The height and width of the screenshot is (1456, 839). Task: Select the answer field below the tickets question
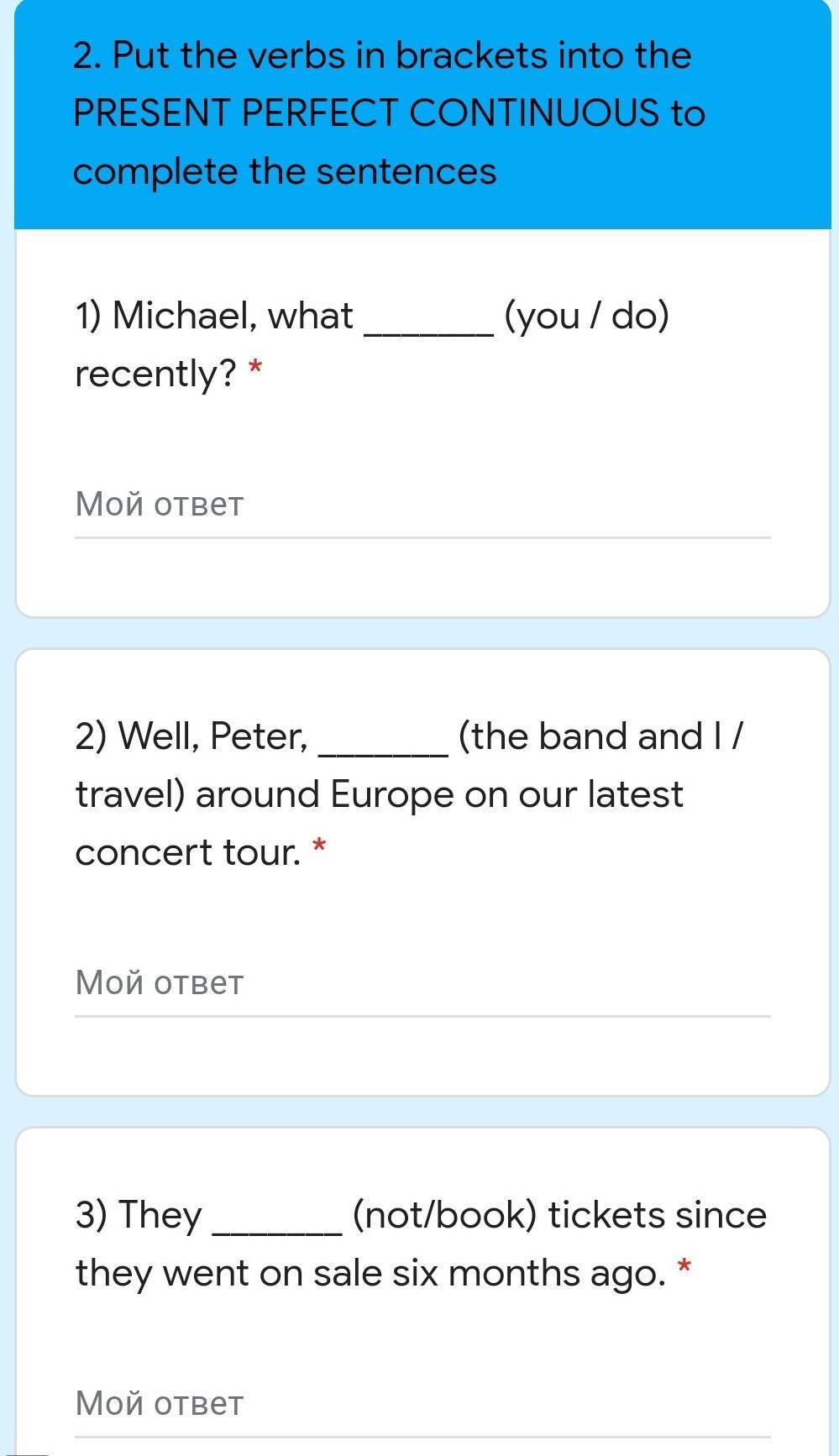pos(422,1405)
